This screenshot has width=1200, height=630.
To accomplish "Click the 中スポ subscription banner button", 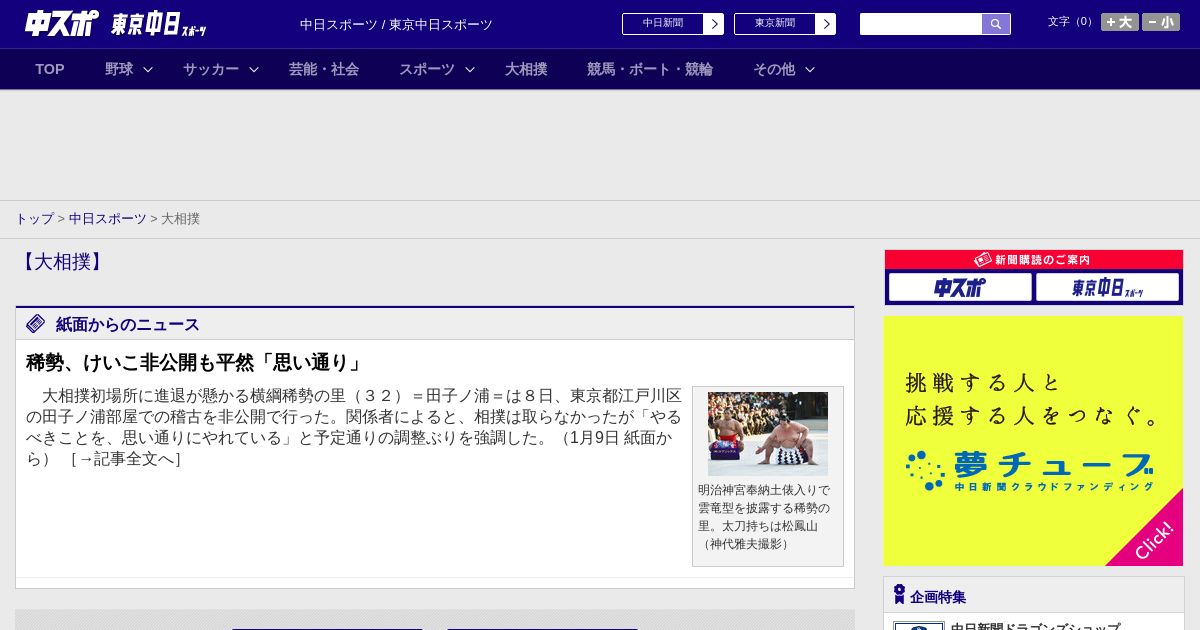I will pos(960,288).
